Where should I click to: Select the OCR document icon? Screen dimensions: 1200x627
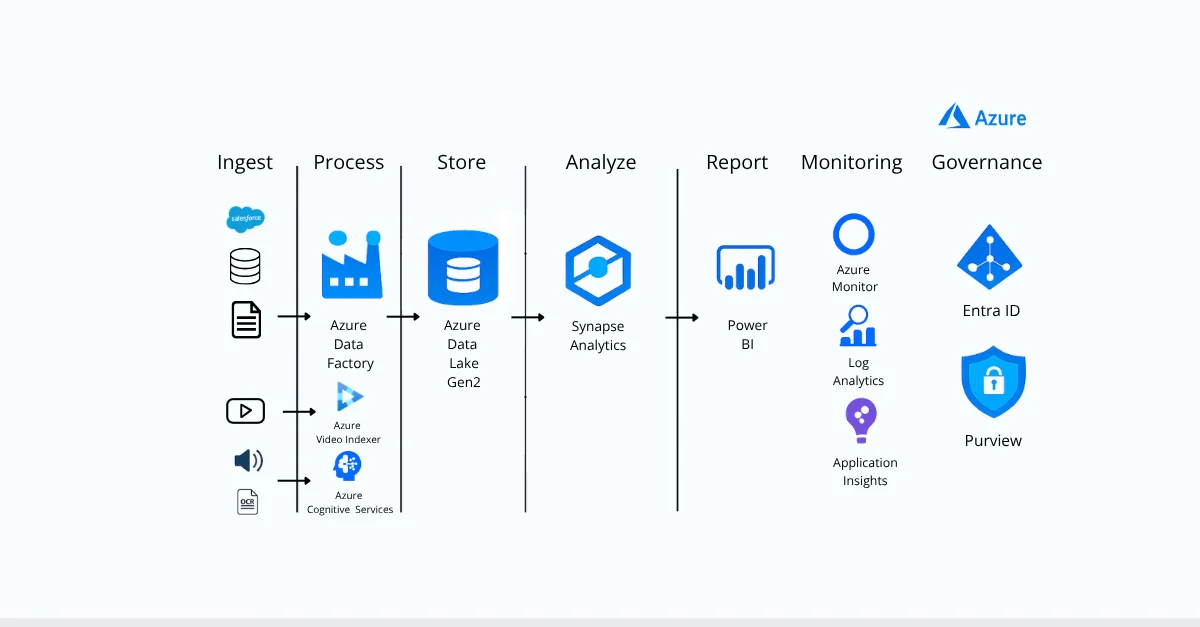[248, 501]
